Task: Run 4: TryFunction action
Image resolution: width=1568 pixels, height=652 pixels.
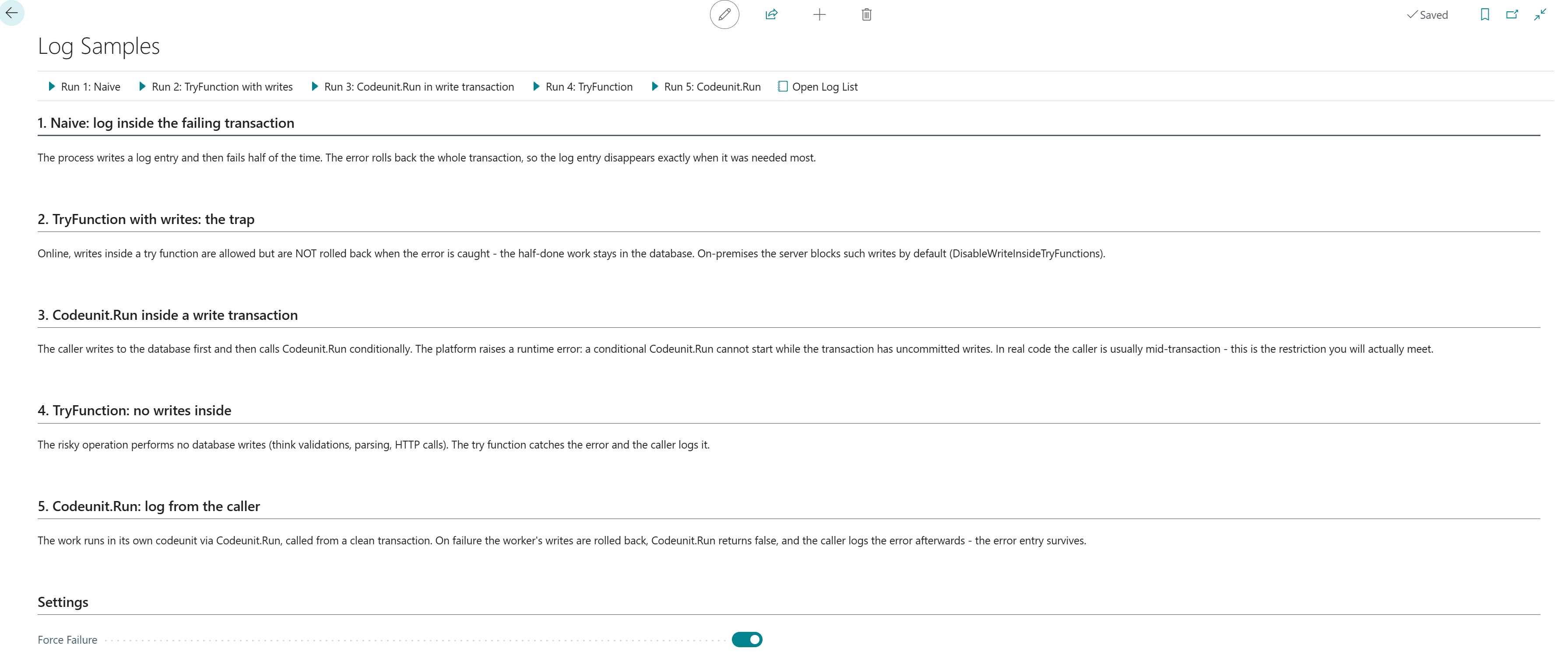Action: click(x=583, y=86)
